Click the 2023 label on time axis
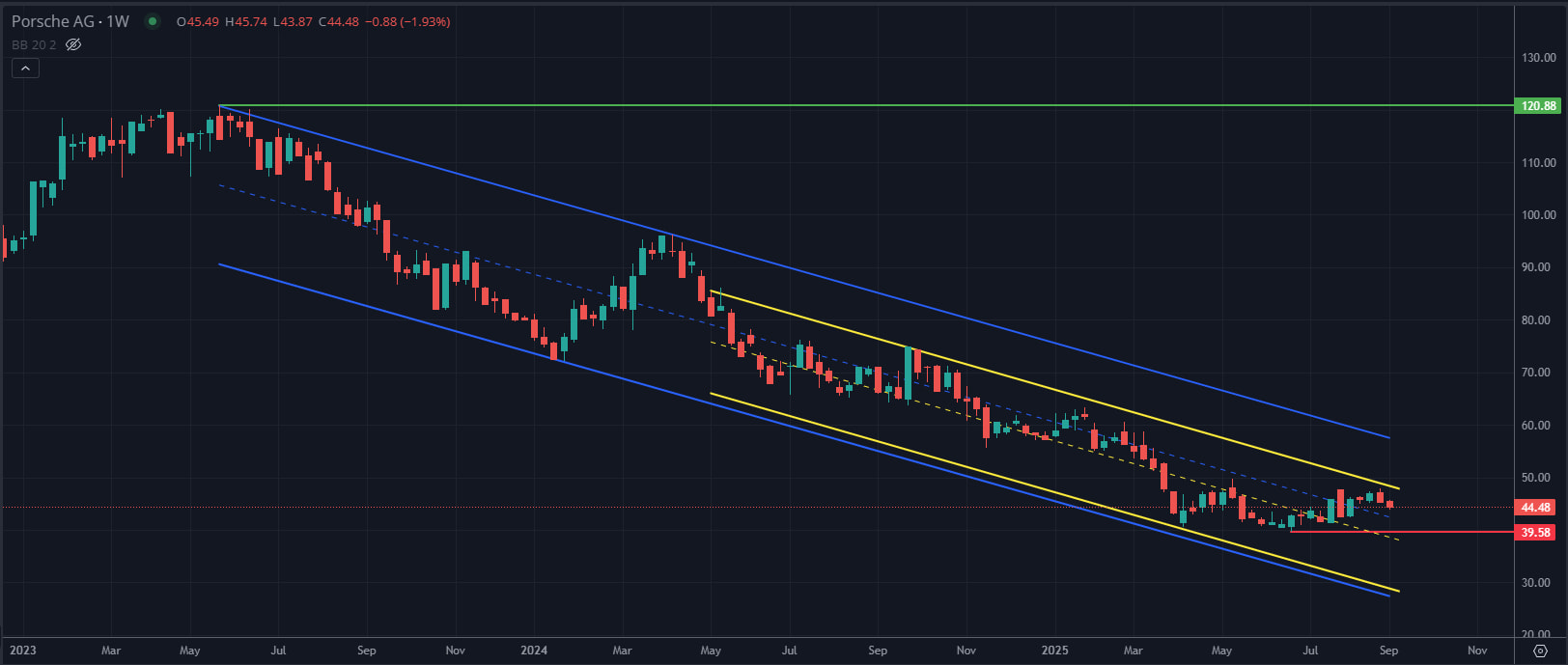Screen dimensions: 1568x665 click(23, 651)
